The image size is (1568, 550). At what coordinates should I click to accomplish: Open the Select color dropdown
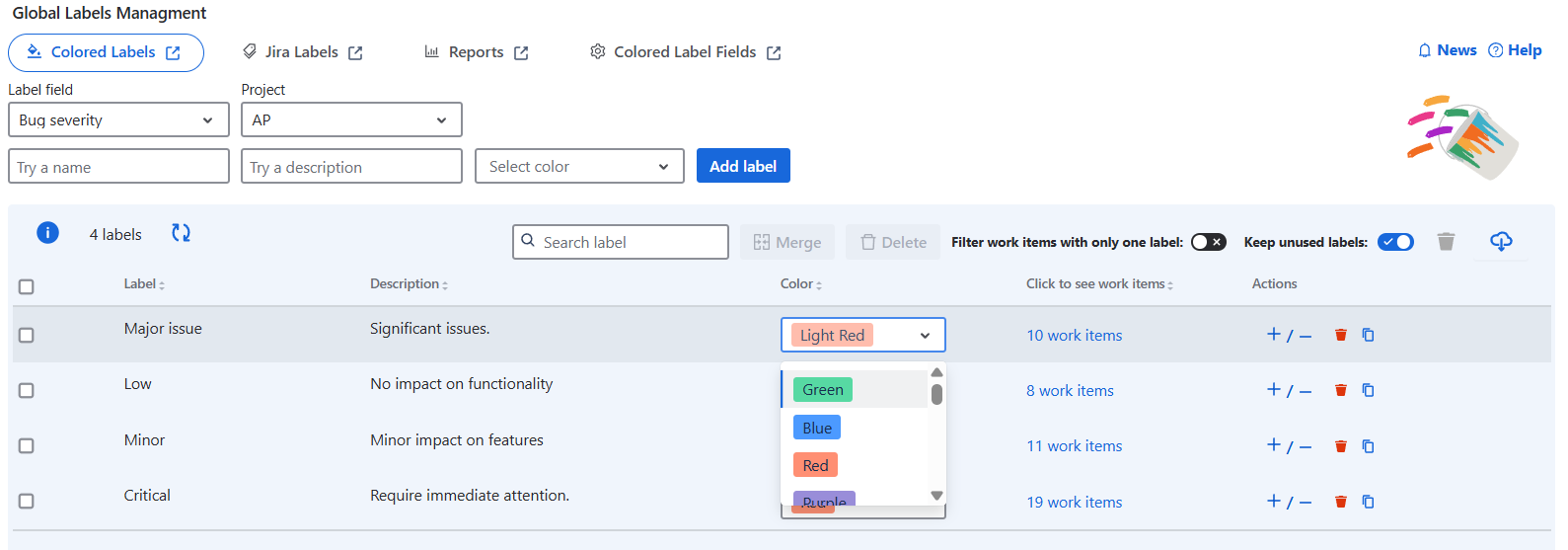579,167
